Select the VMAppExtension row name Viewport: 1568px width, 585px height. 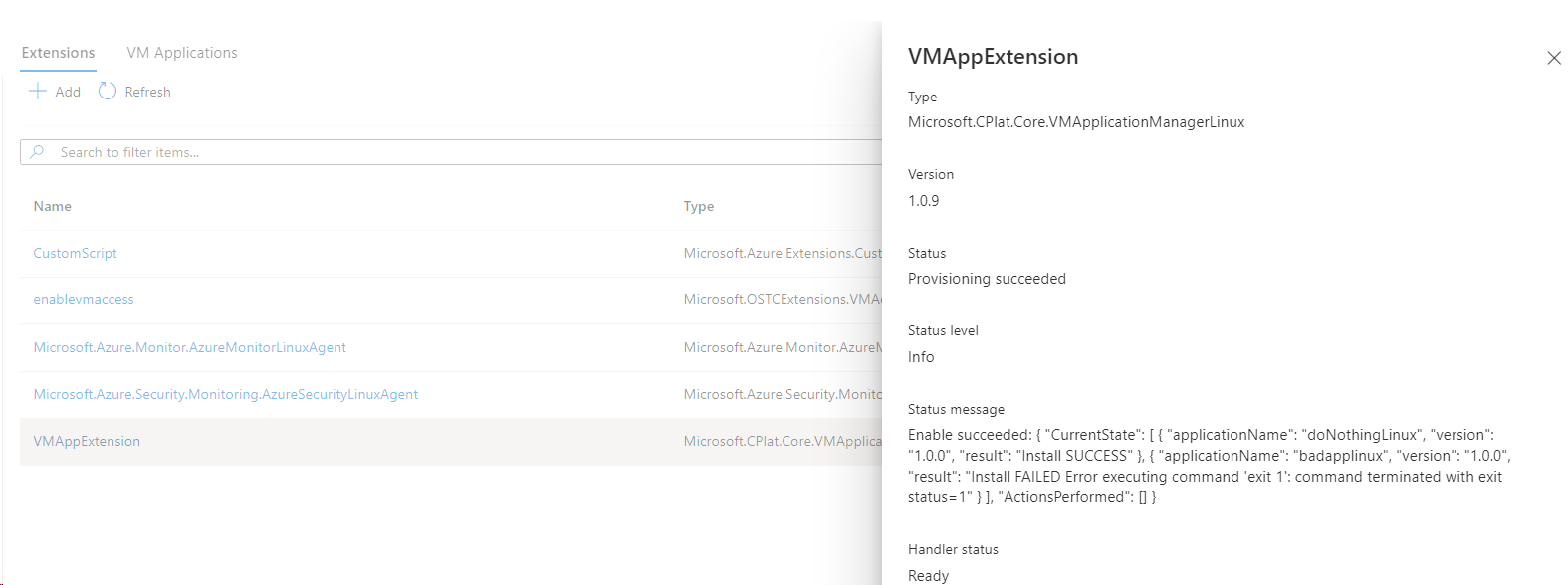click(x=87, y=441)
